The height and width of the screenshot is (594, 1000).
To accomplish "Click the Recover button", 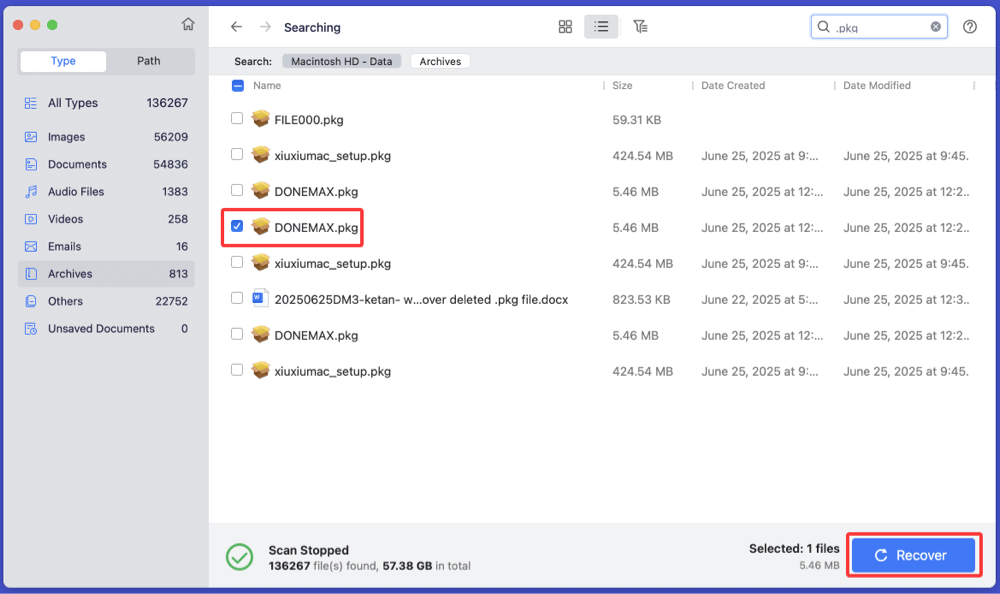I will tap(912, 554).
